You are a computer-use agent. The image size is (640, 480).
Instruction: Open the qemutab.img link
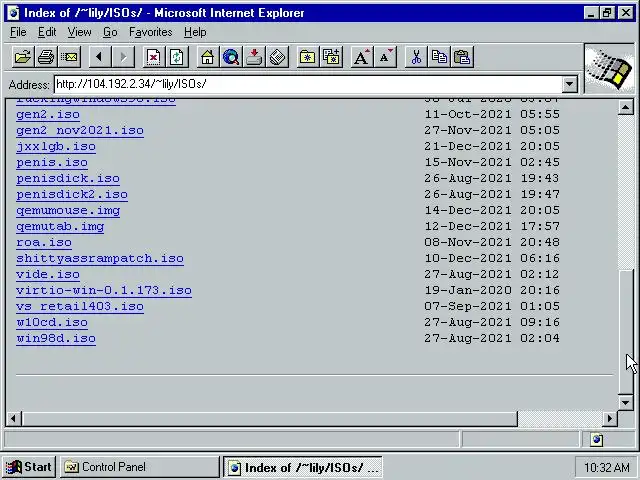click(x=60, y=227)
